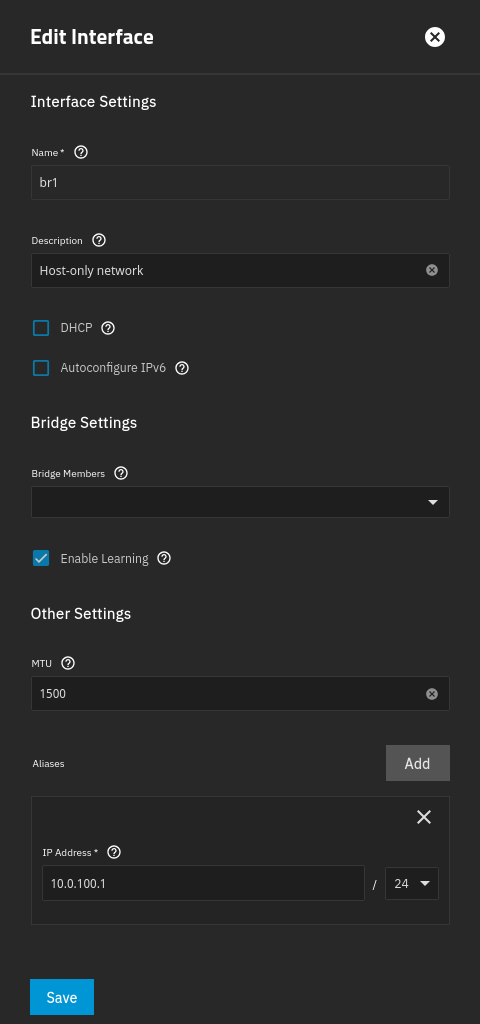Open IP Address help icon

click(114, 852)
